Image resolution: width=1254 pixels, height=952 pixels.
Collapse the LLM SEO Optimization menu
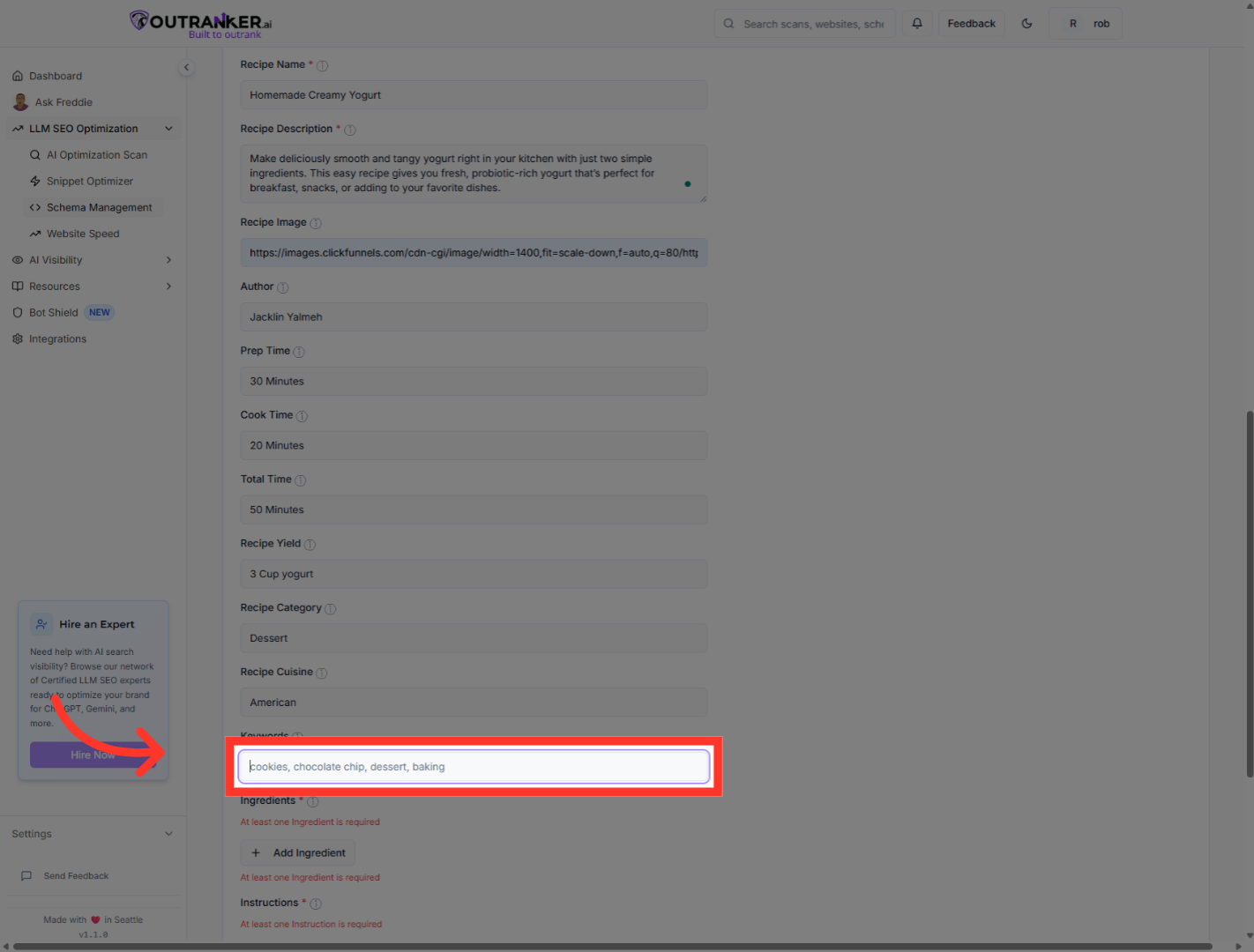coord(168,128)
